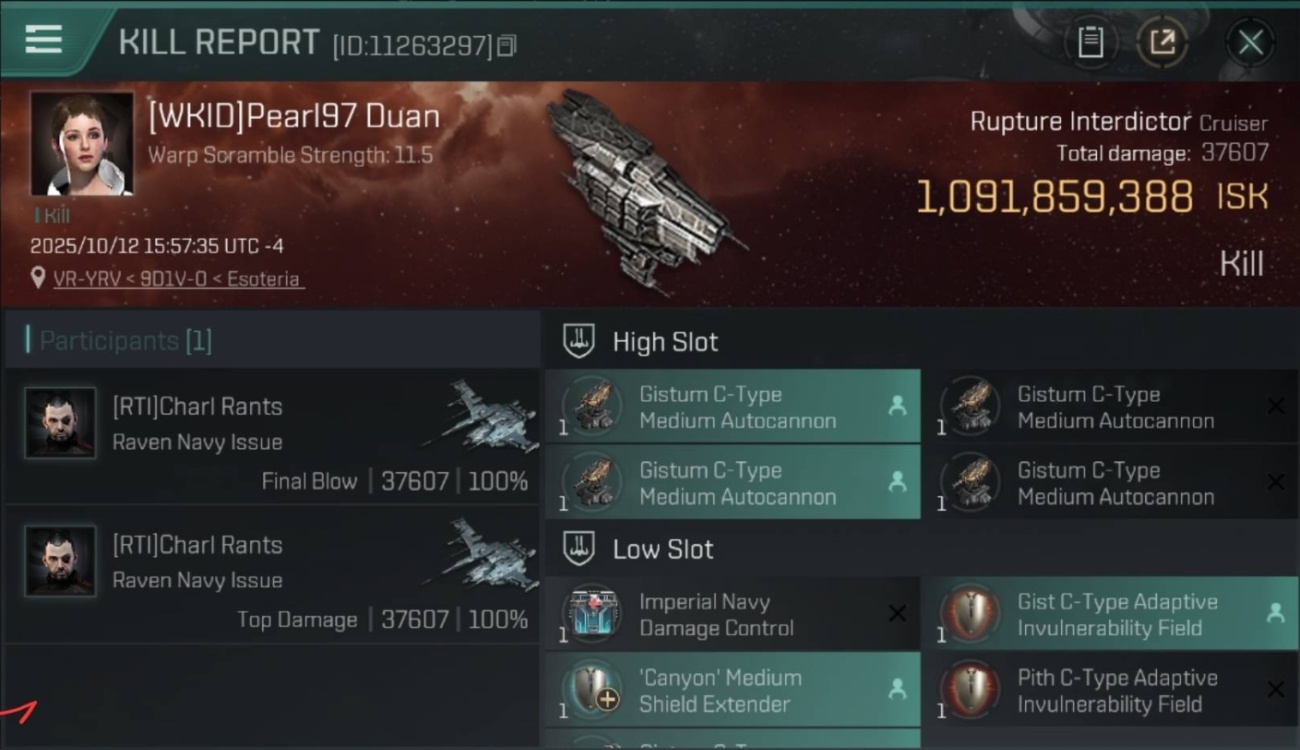
Task: View the Final Blow participant portrait
Action: [60, 423]
